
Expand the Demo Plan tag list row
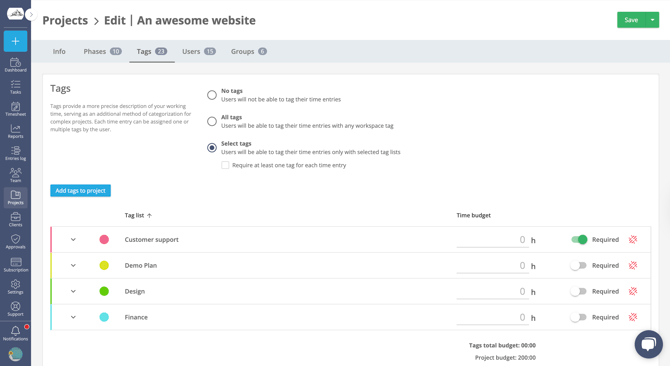[x=73, y=266]
